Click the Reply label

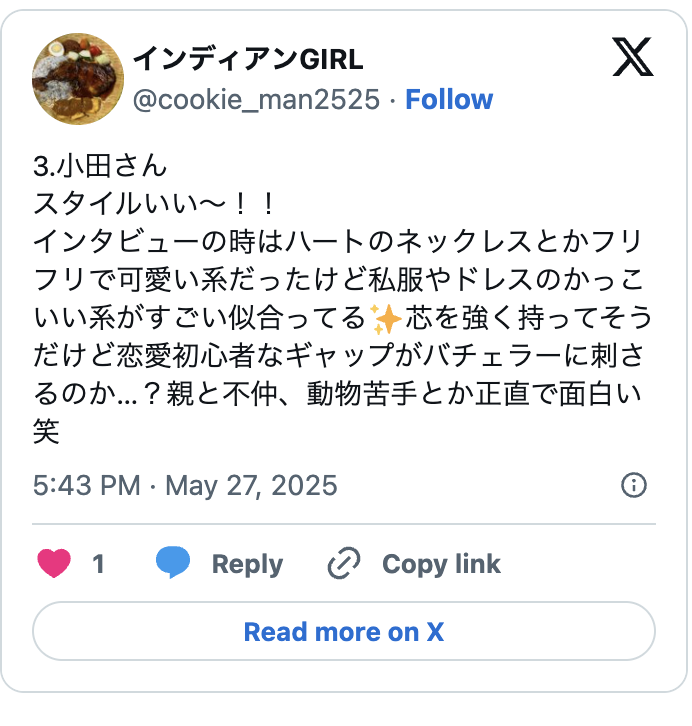pyautogui.click(x=247, y=564)
